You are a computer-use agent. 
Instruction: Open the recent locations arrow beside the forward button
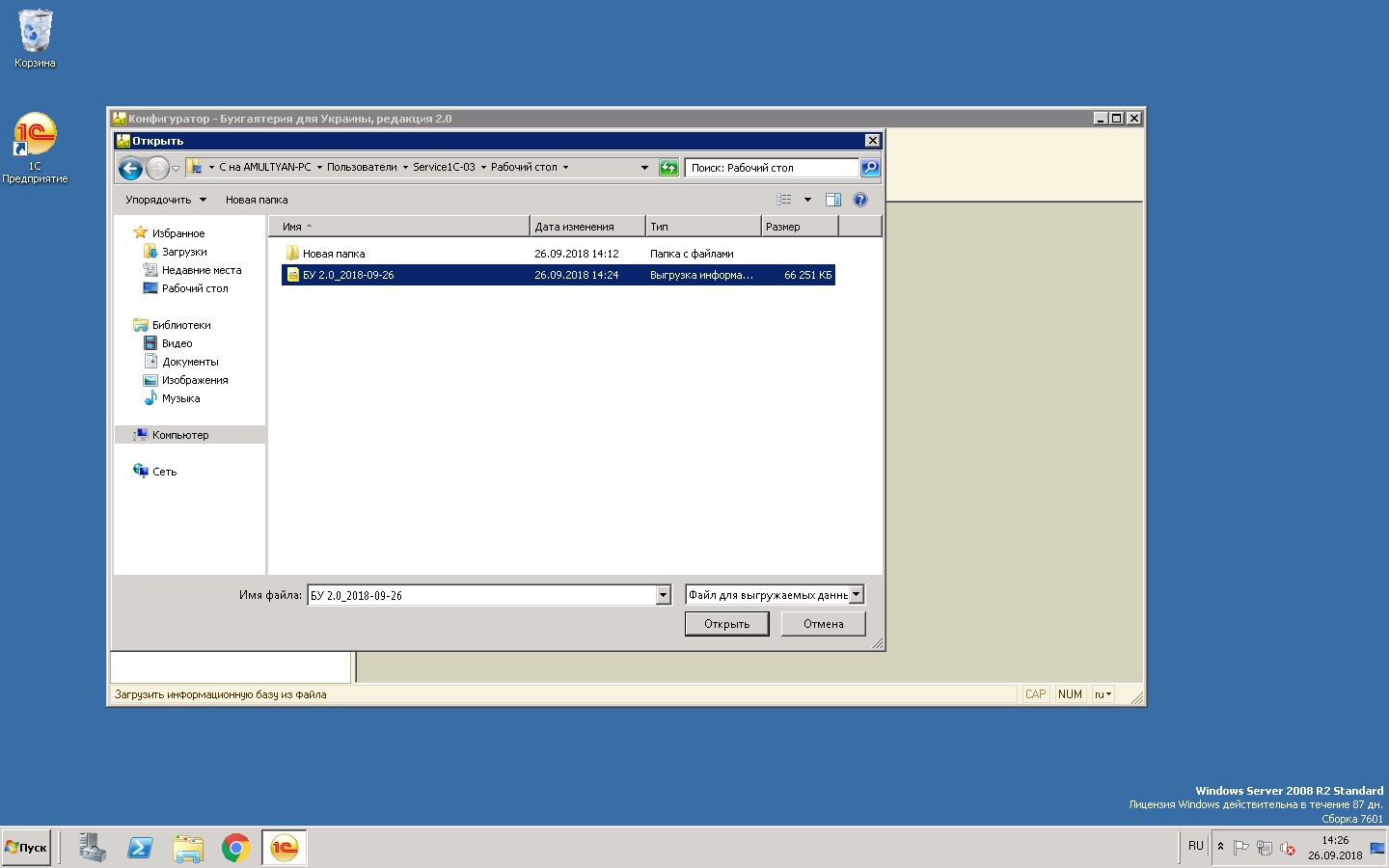[176, 168]
